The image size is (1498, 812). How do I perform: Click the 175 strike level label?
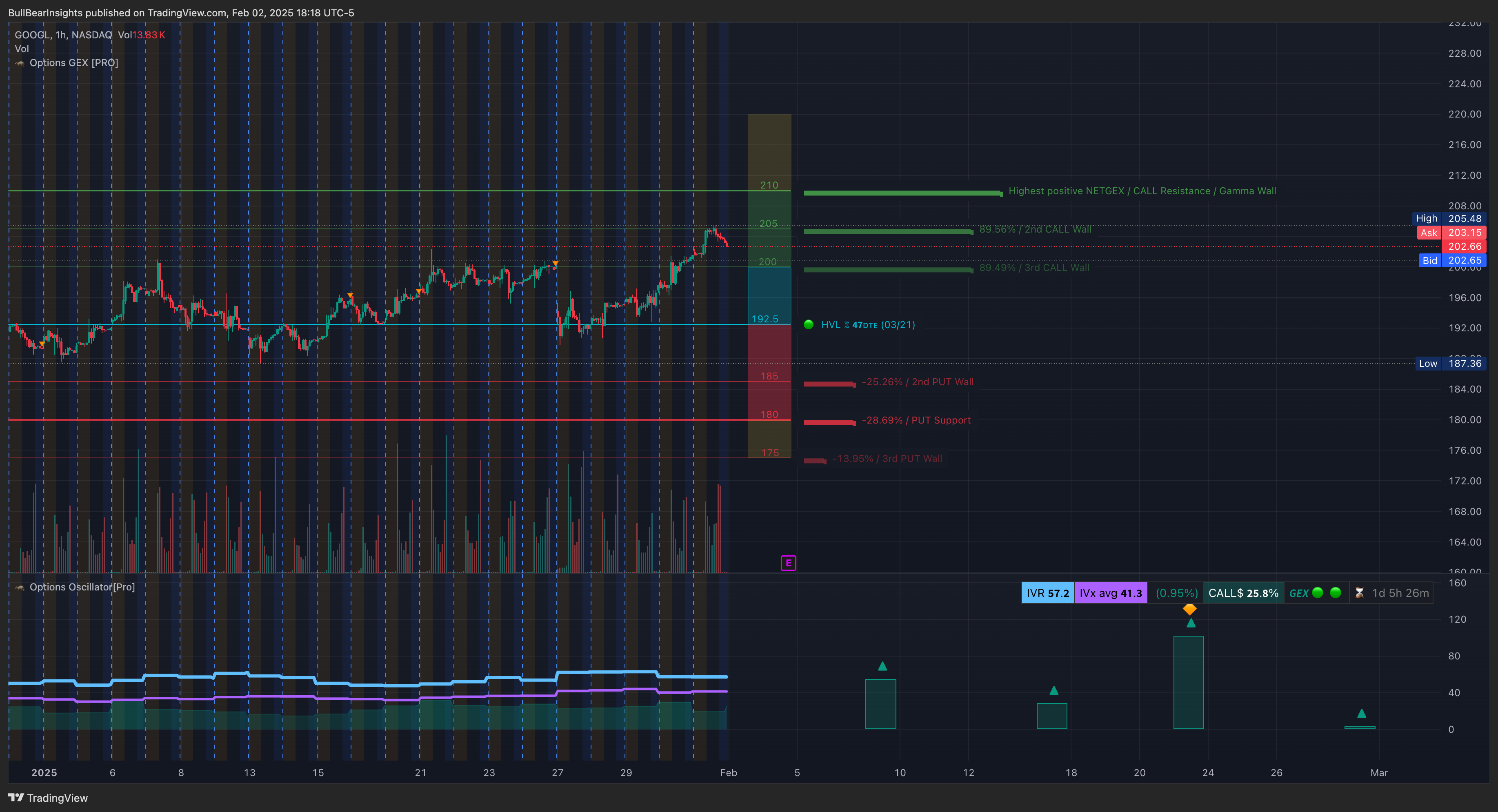pyautogui.click(x=770, y=453)
